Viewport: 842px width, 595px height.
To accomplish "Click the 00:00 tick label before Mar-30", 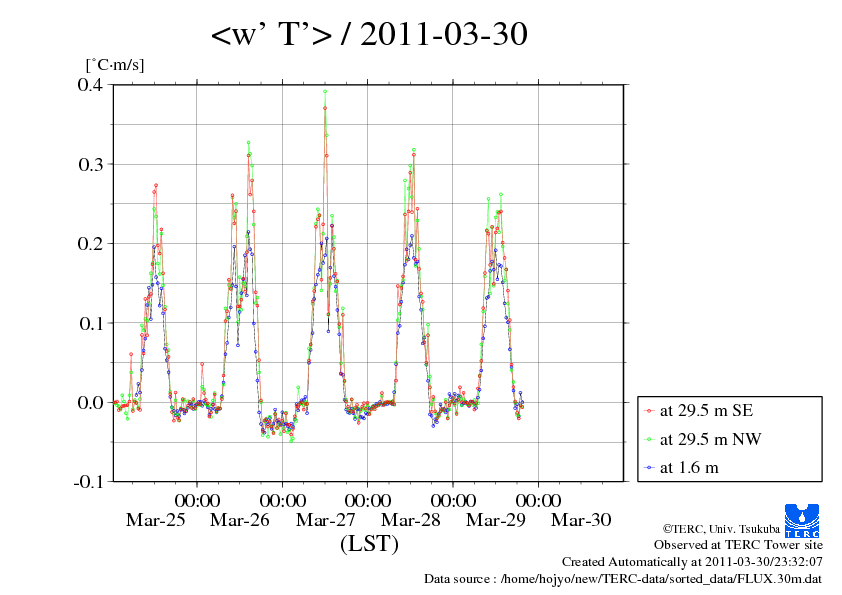I will click(x=538, y=500).
